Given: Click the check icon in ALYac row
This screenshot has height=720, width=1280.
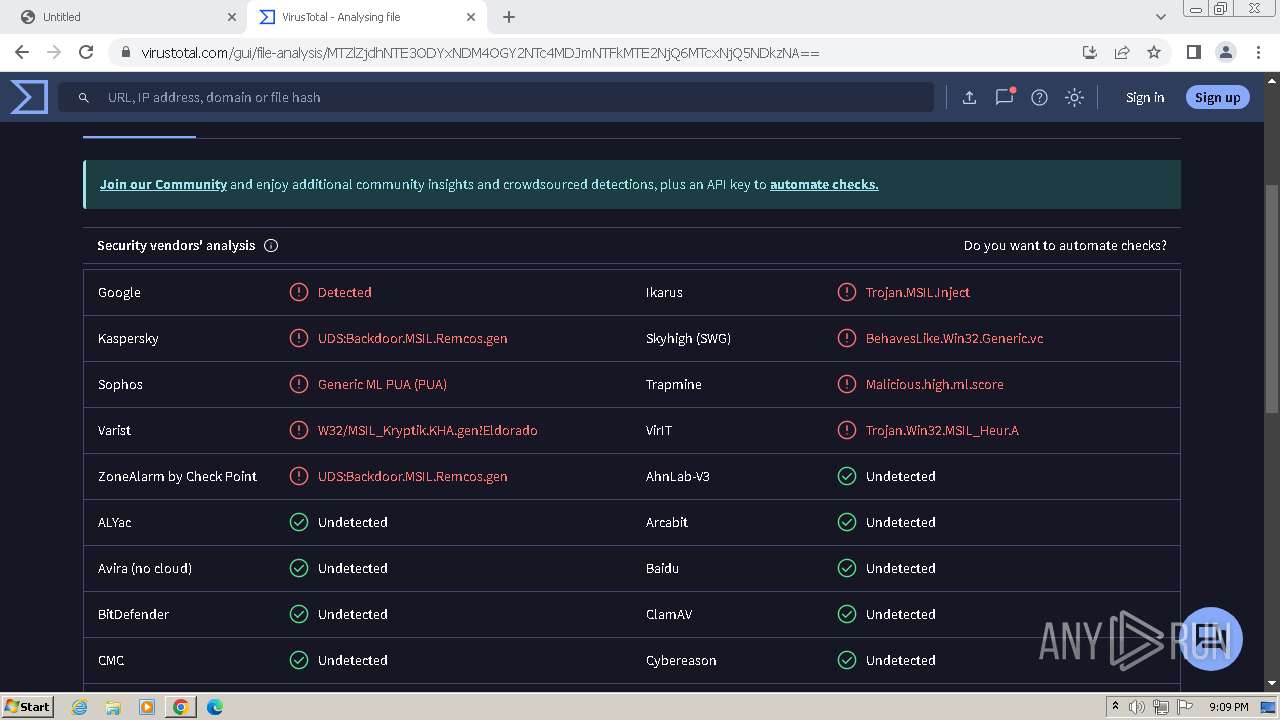Looking at the screenshot, I should [x=299, y=522].
